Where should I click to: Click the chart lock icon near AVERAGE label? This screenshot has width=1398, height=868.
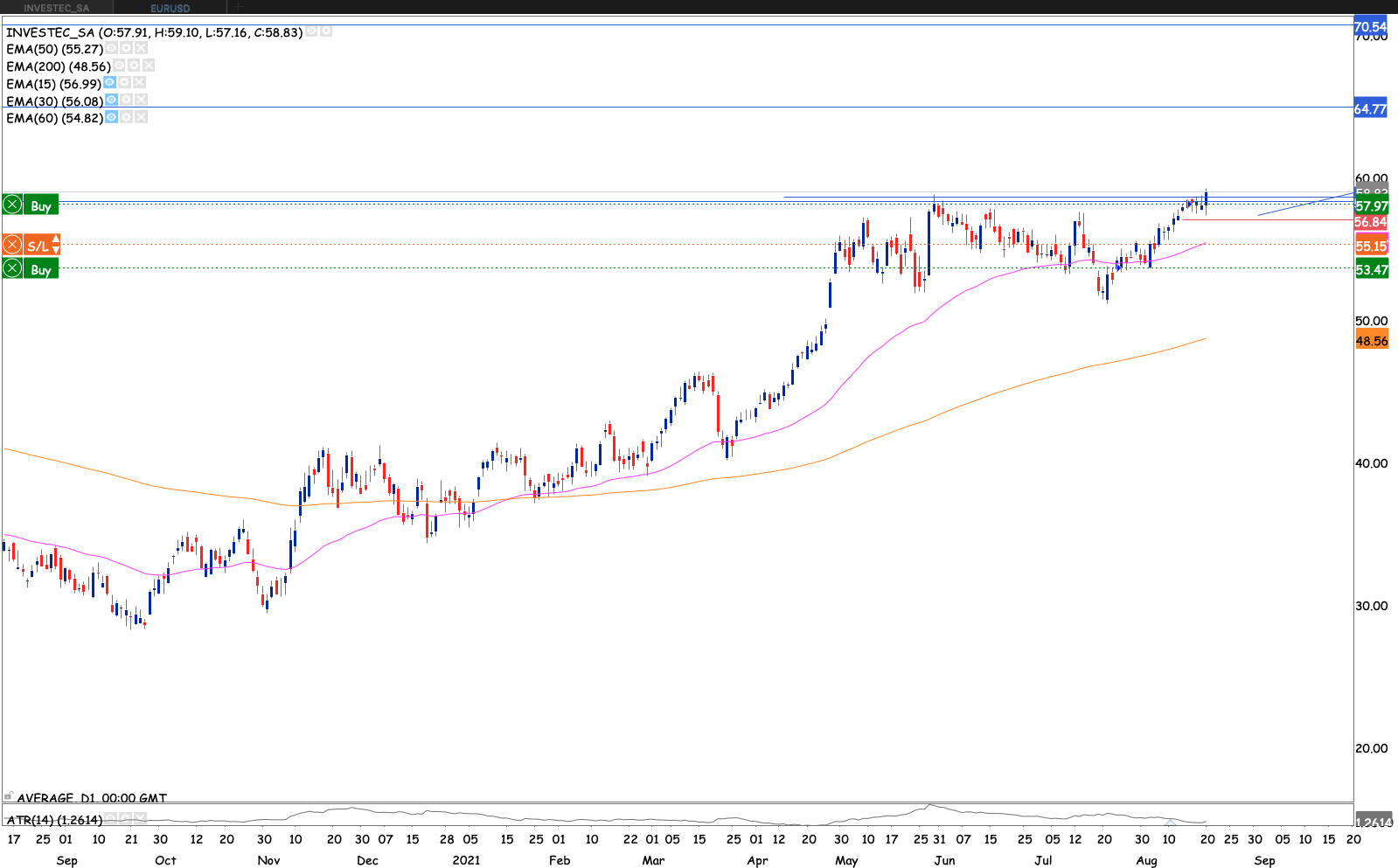pyautogui.click(x=8, y=796)
